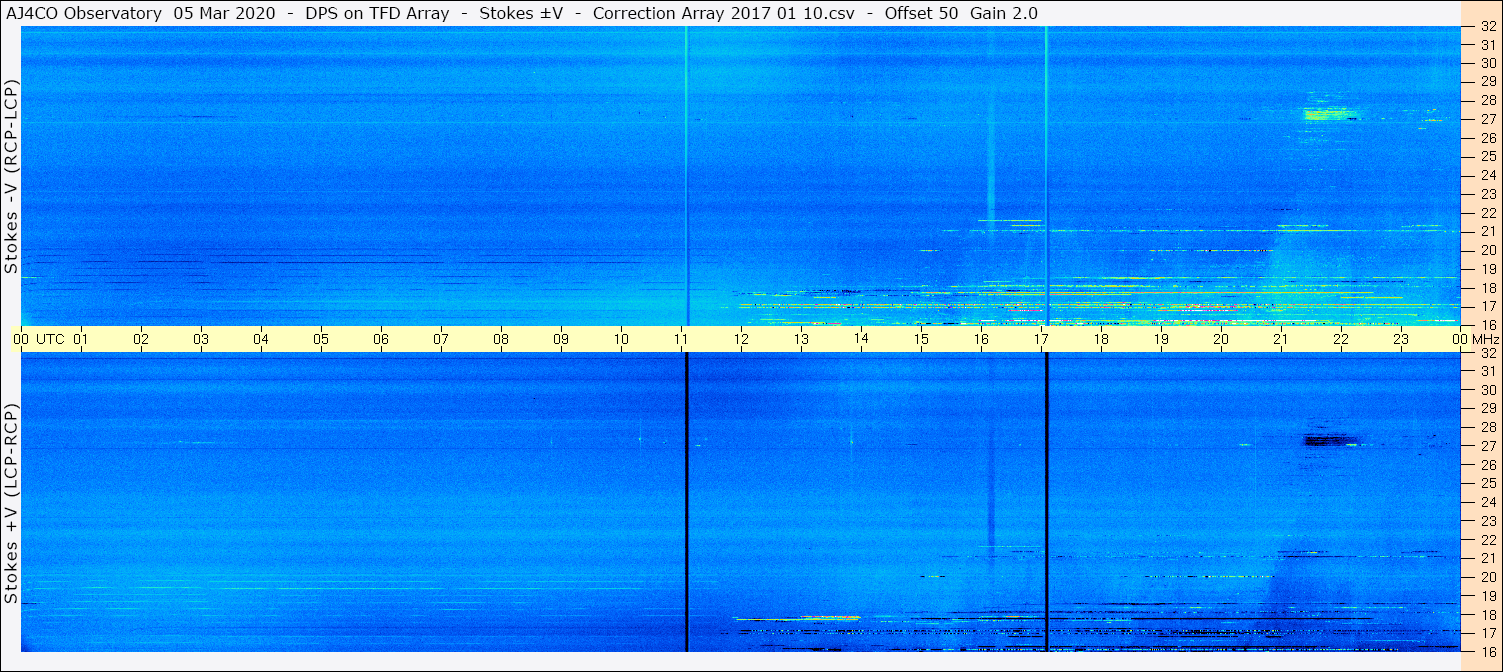Click the black vertical line near 17 UTC in Stokes +V
The width and height of the screenshot is (1503, 672).
point(1046,502)
